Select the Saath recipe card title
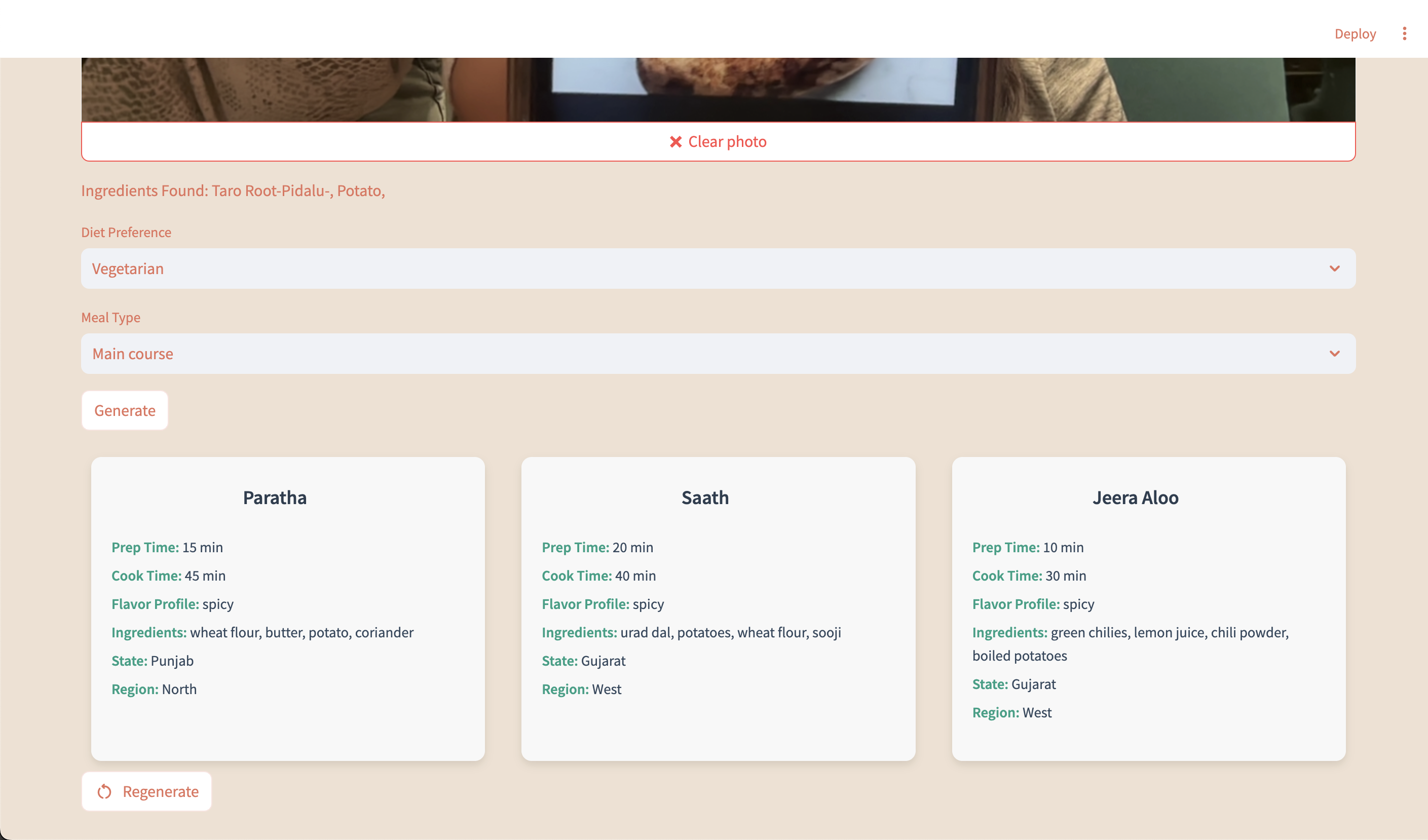Image resolution: width=1428 pixels, height=840 pixels. point(705,498)
